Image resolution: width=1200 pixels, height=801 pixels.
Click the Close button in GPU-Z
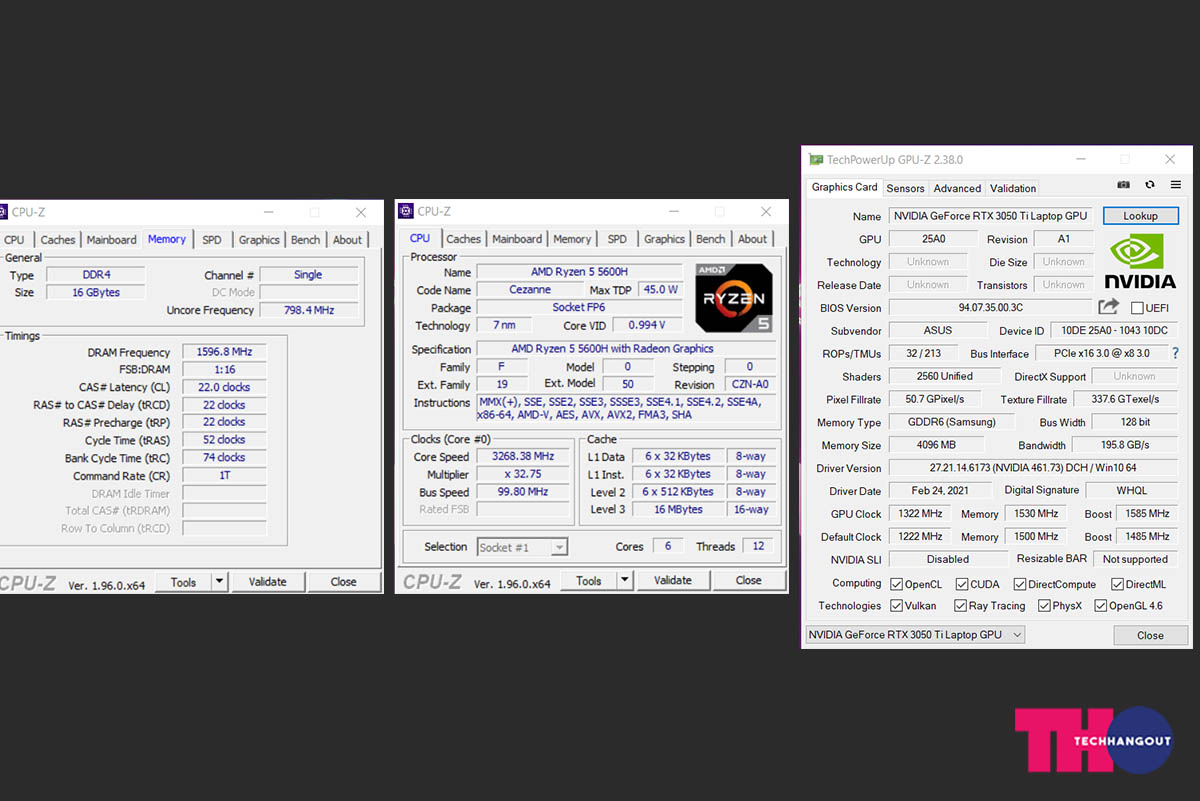click(1150, 635)
